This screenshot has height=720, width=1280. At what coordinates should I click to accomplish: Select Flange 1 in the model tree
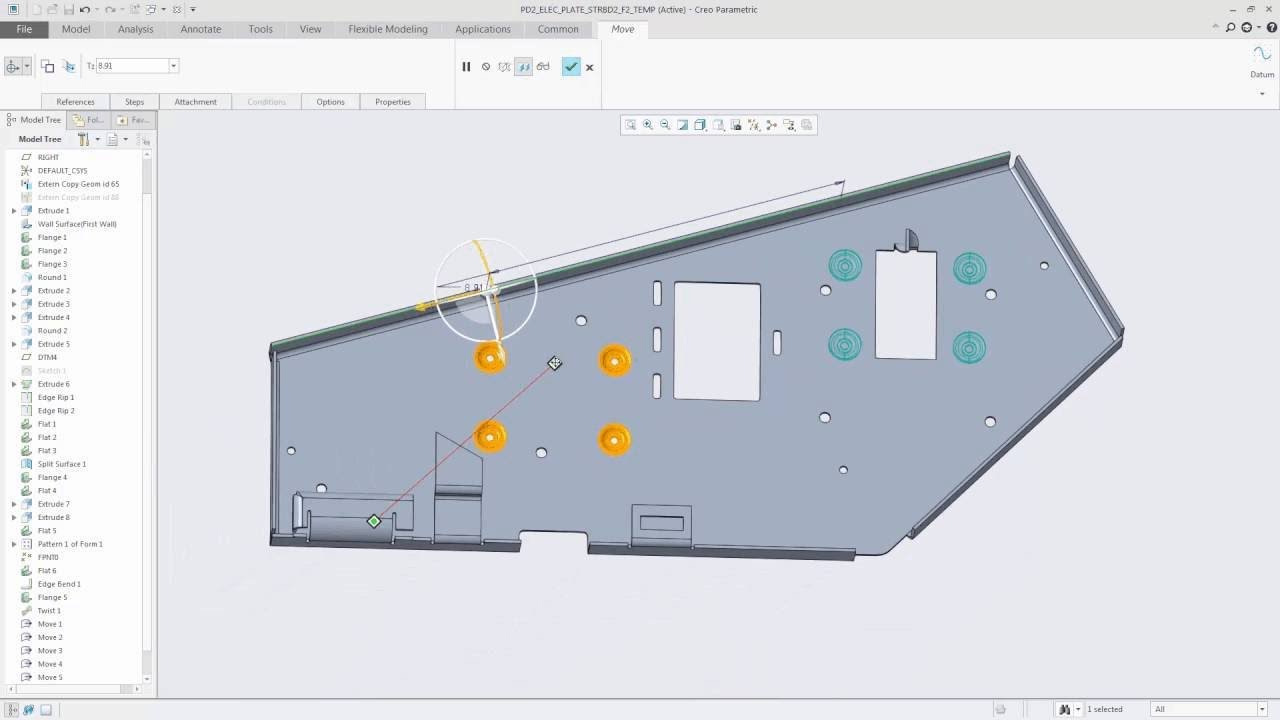(52, 237)
